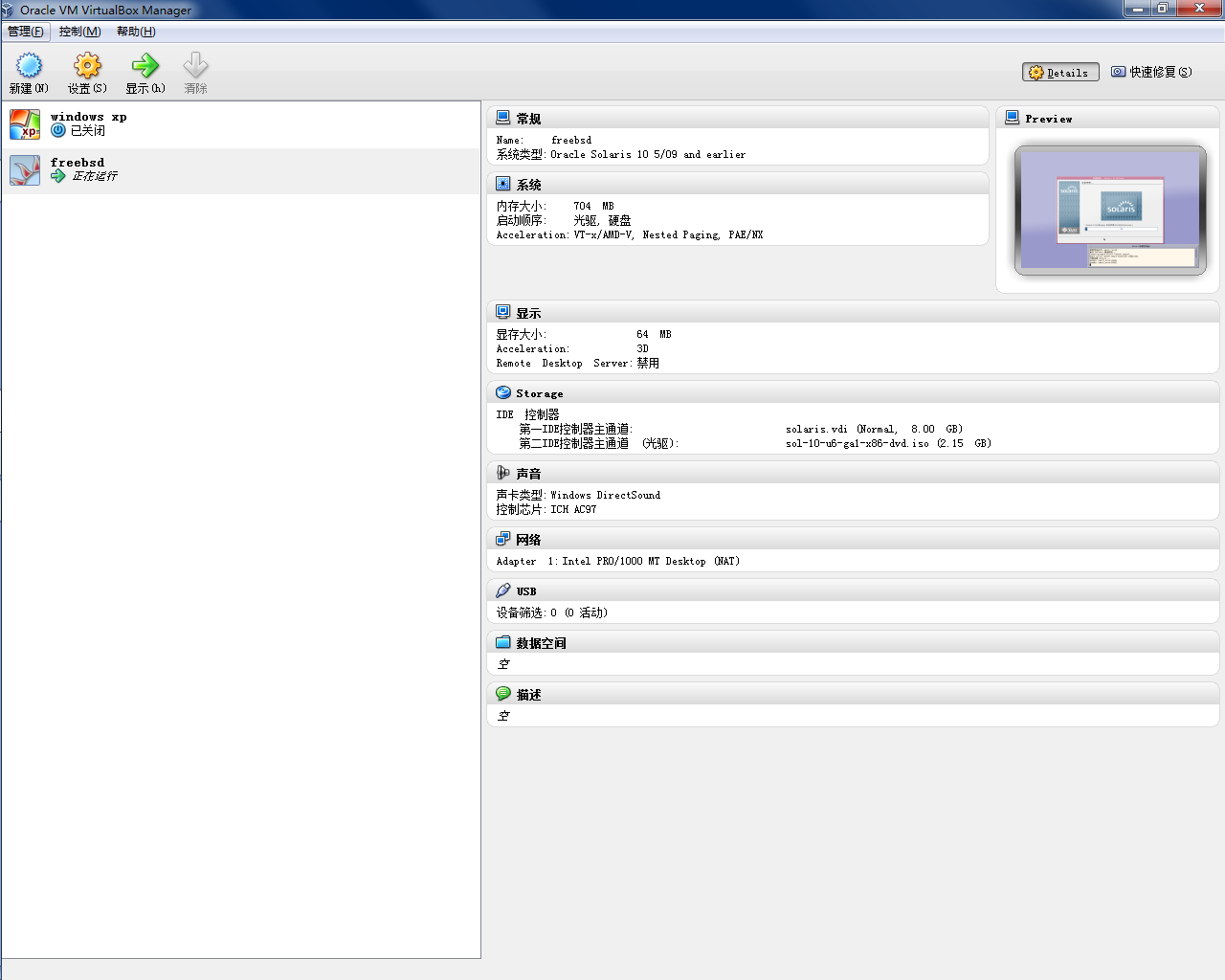Click the Discard (清除) down-arrow icon
The image size is (1225, 980).
[195, 66]
